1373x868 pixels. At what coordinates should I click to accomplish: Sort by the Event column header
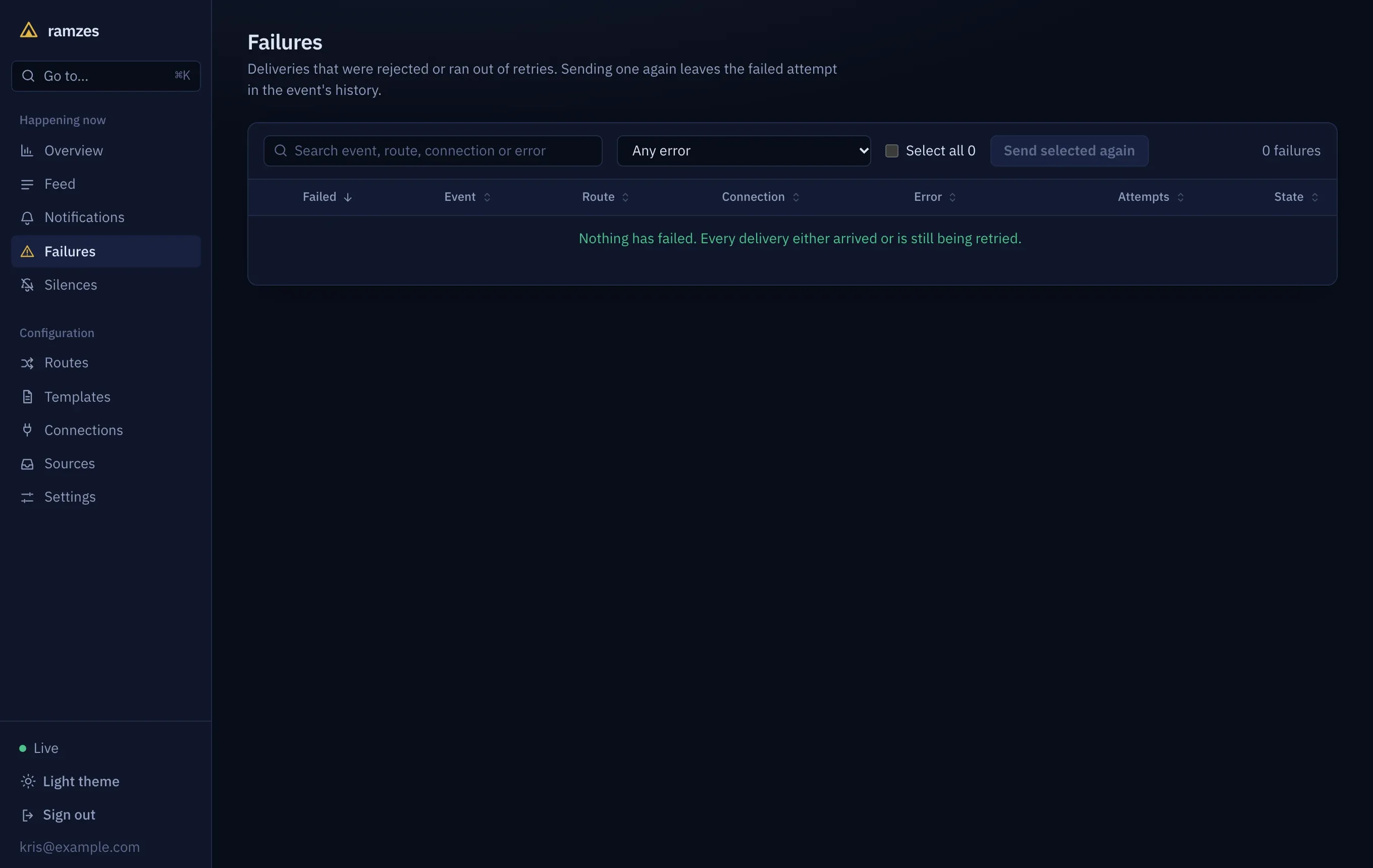click(x=467, y=197)
